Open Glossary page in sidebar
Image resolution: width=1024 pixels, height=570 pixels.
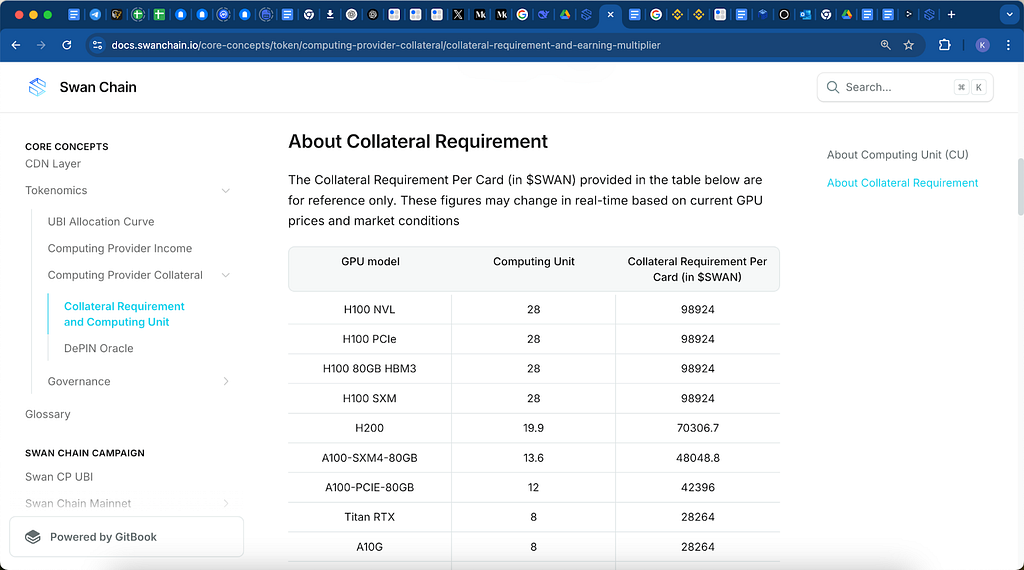click(x=48, y=415)
